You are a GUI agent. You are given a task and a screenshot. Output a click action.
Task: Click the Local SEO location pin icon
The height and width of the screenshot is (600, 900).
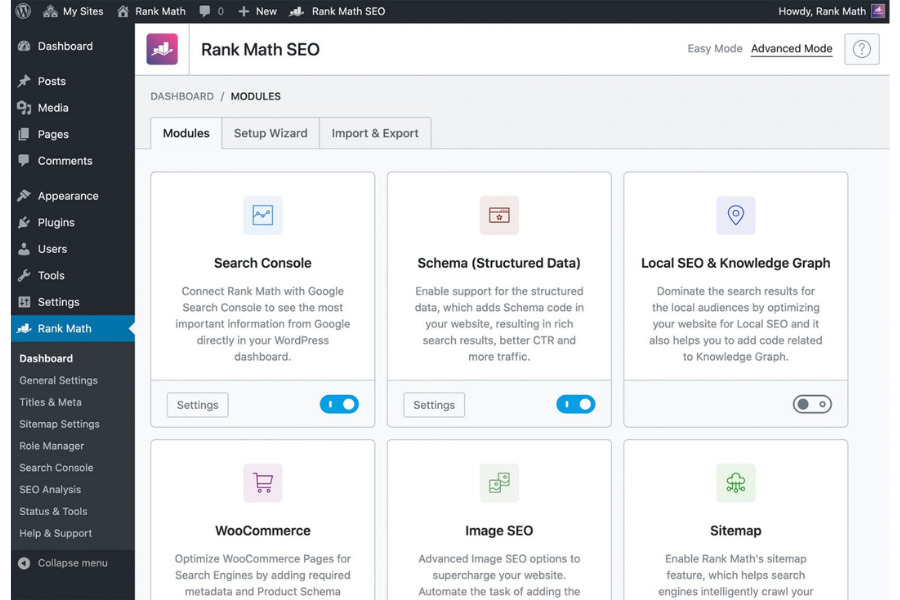pos(735,214)
